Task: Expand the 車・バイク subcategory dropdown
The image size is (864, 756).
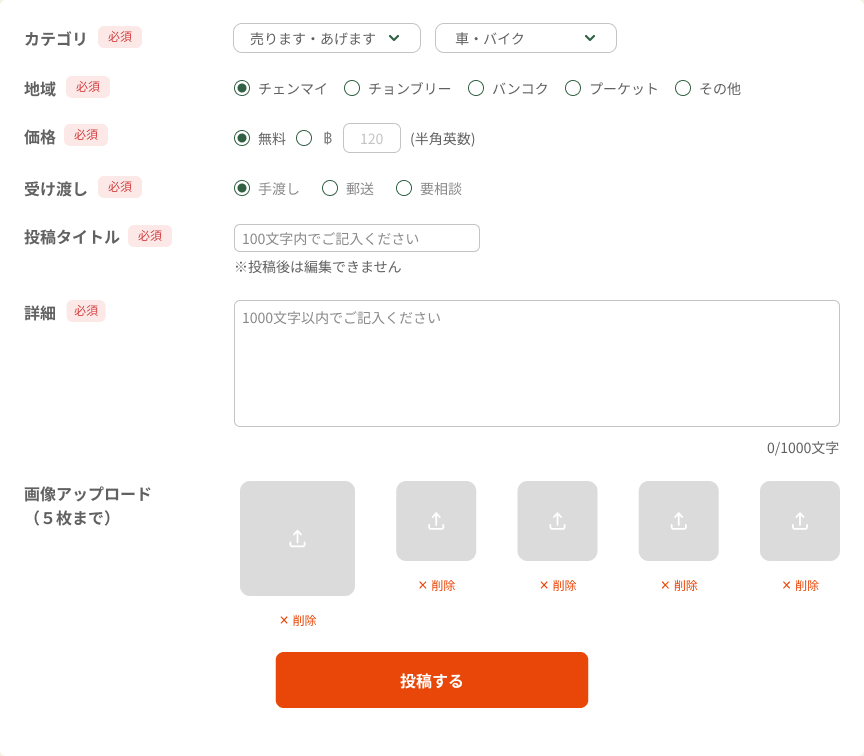Action: [x=525, y=37]
